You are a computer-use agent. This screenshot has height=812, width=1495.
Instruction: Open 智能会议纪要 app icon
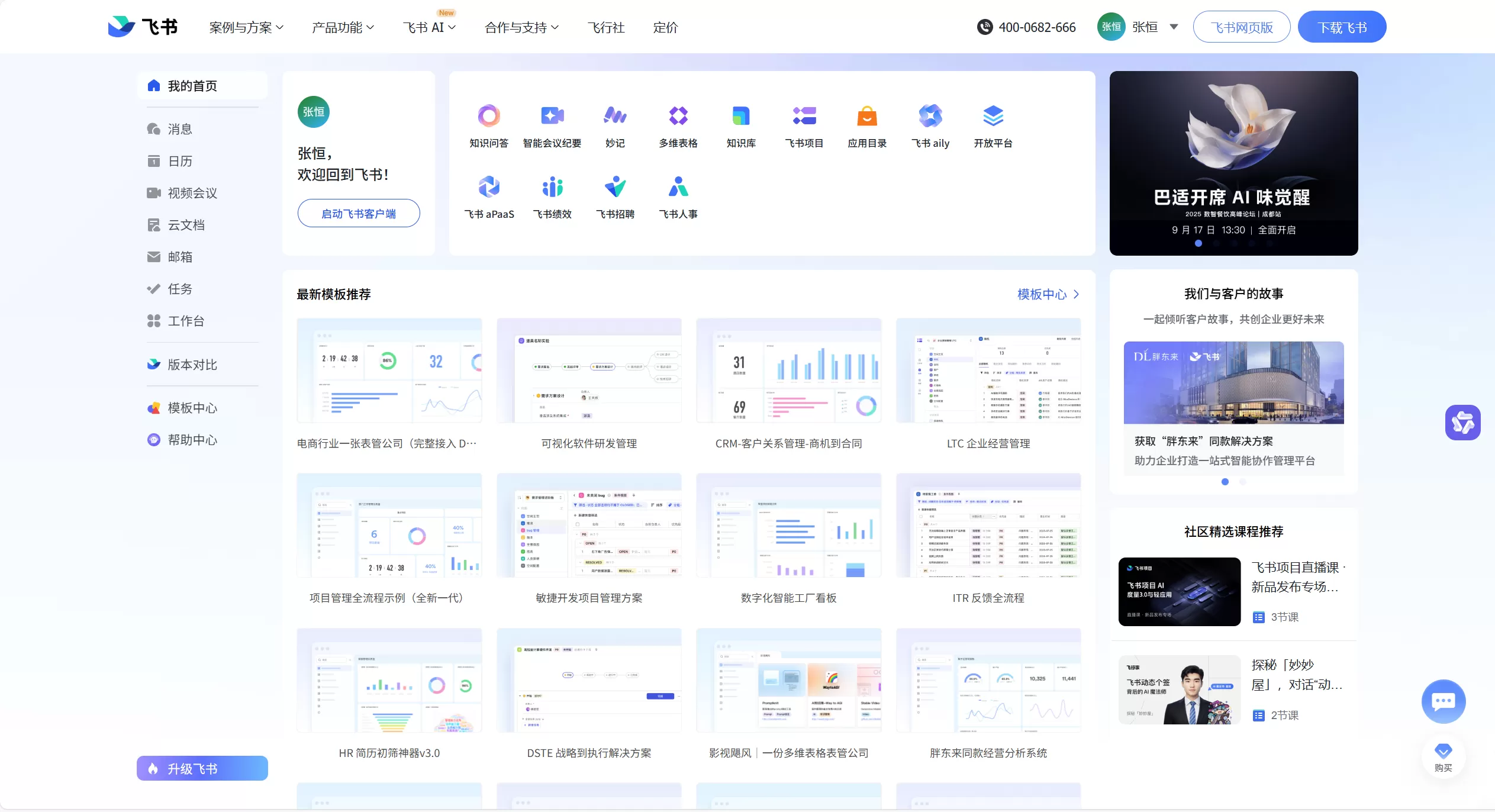click(552, 117)
